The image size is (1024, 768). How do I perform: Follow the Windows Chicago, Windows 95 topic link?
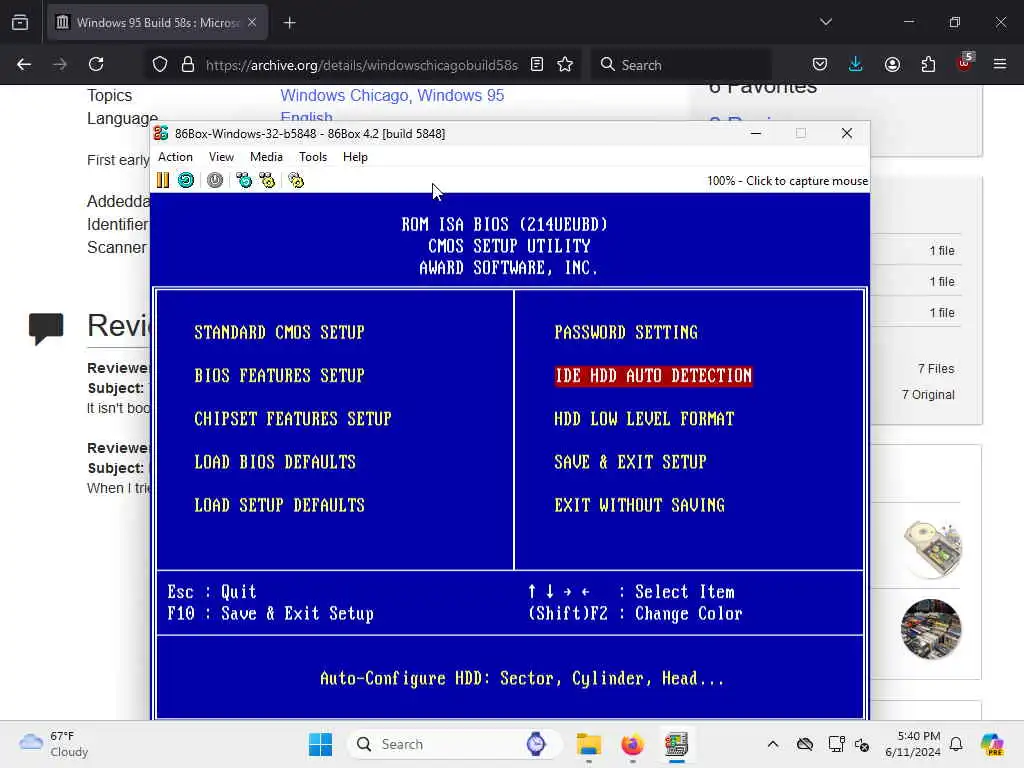pos(392,95)
